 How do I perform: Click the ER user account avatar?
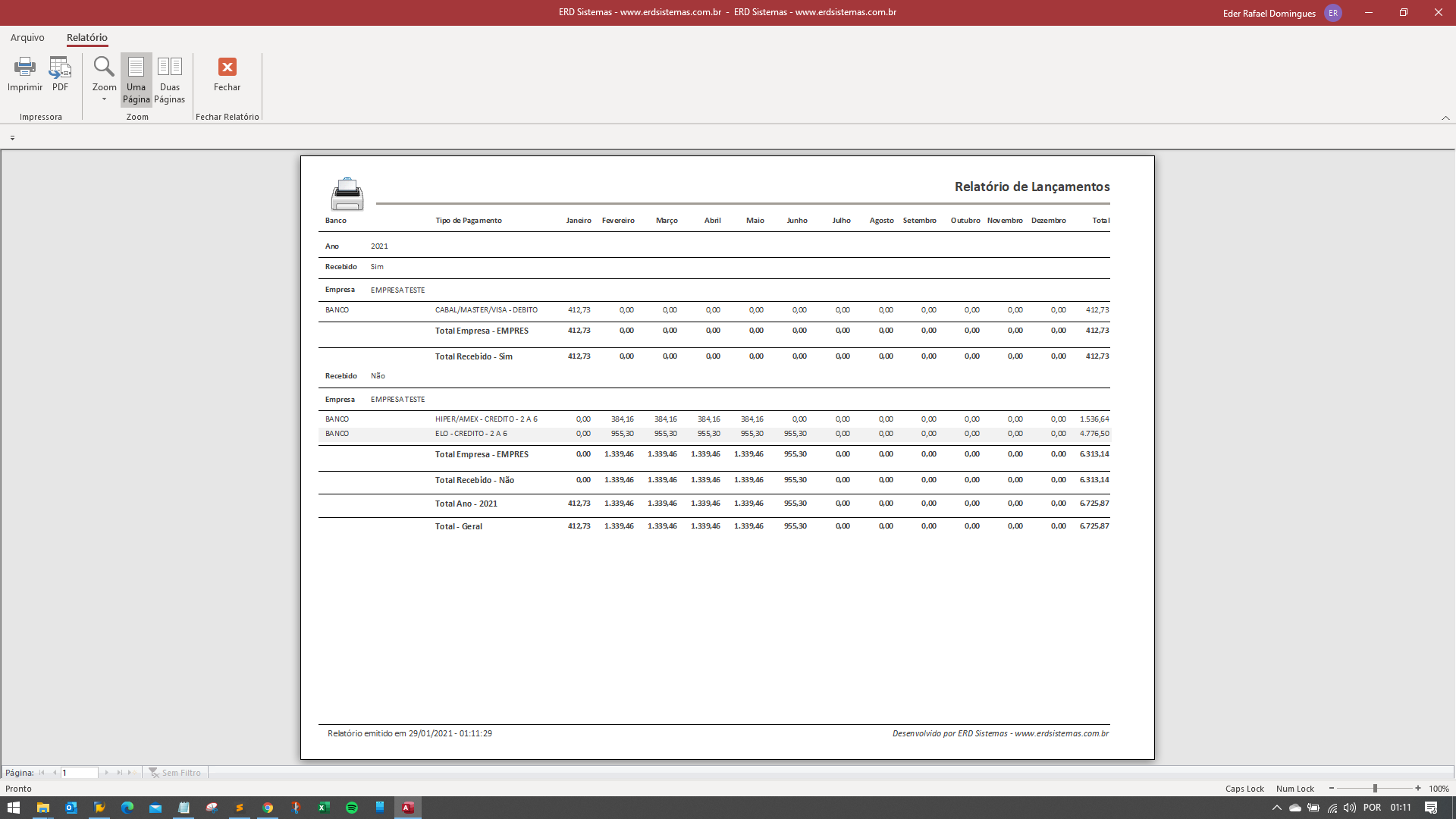point(1333,13)
